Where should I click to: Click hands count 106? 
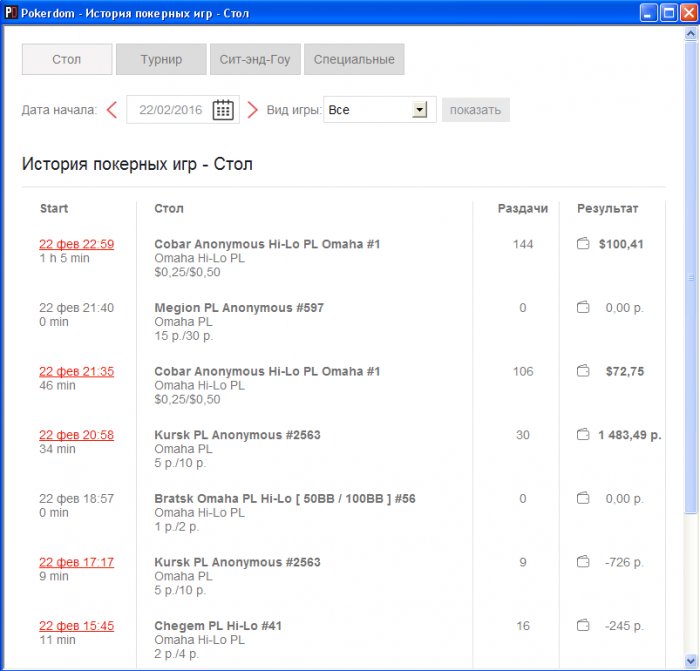pos(523,371)
